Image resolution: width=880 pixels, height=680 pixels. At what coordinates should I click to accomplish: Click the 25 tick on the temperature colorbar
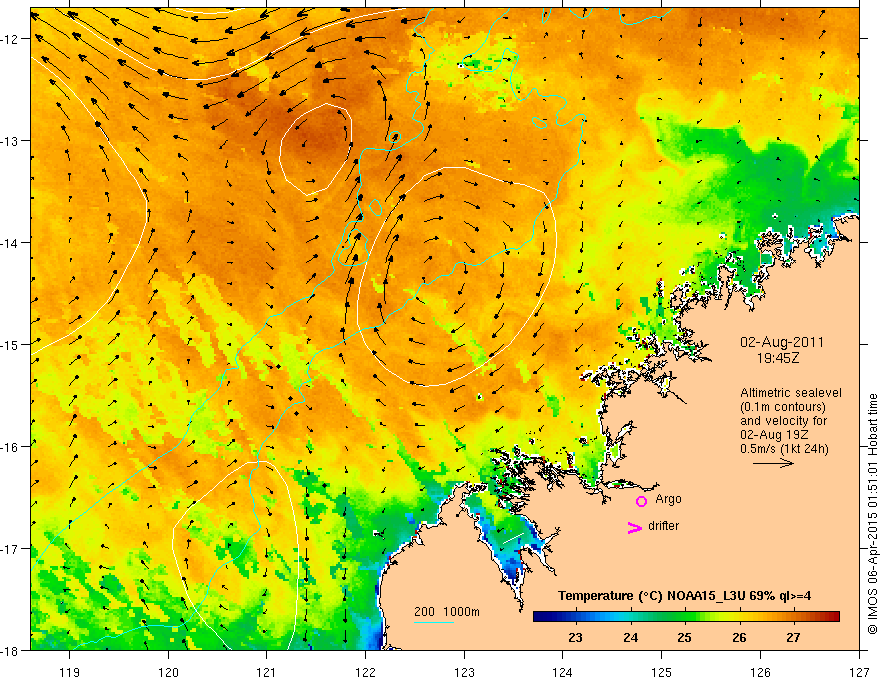[684, 637]
